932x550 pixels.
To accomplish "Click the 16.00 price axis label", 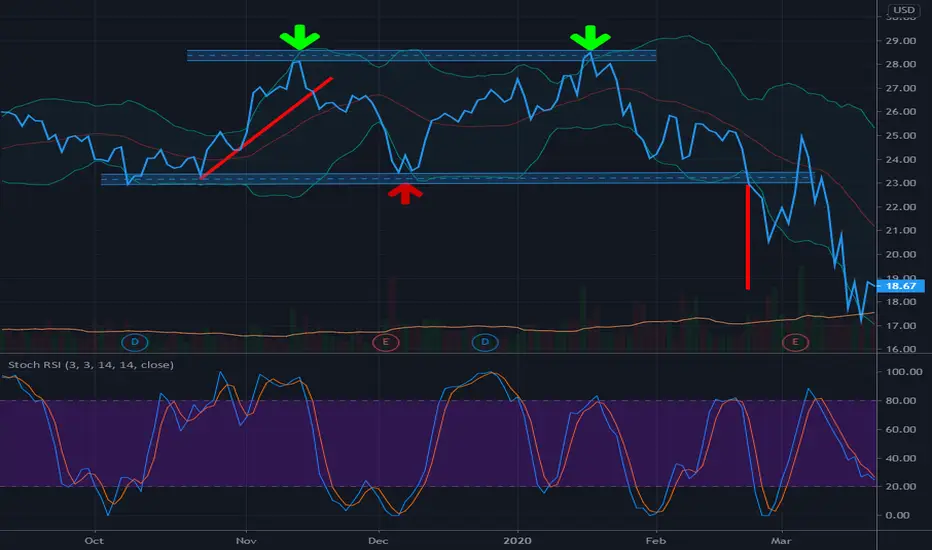I will (x=900, y=349).
